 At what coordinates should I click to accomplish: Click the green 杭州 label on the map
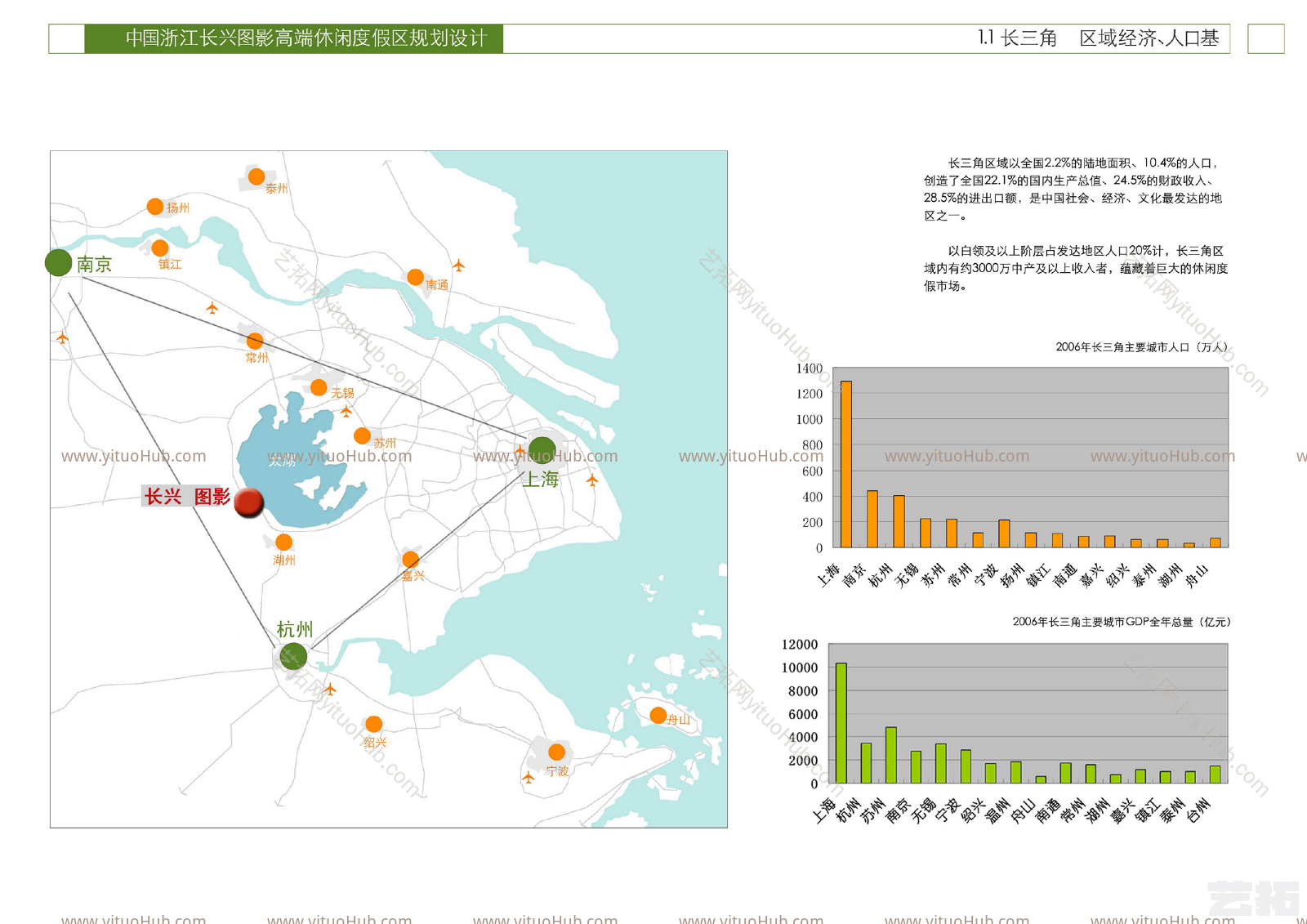click(x=295, y=629)
